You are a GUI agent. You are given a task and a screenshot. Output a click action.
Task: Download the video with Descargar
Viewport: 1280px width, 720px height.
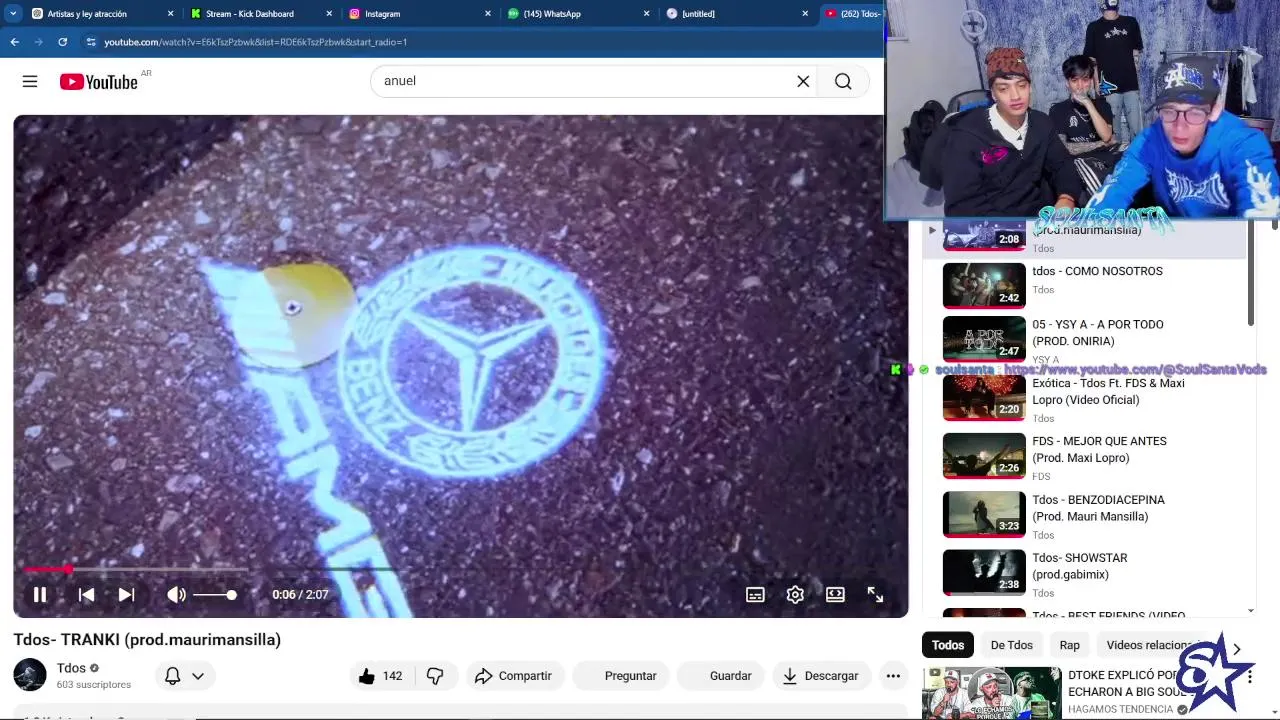click(x=821, y=676)
